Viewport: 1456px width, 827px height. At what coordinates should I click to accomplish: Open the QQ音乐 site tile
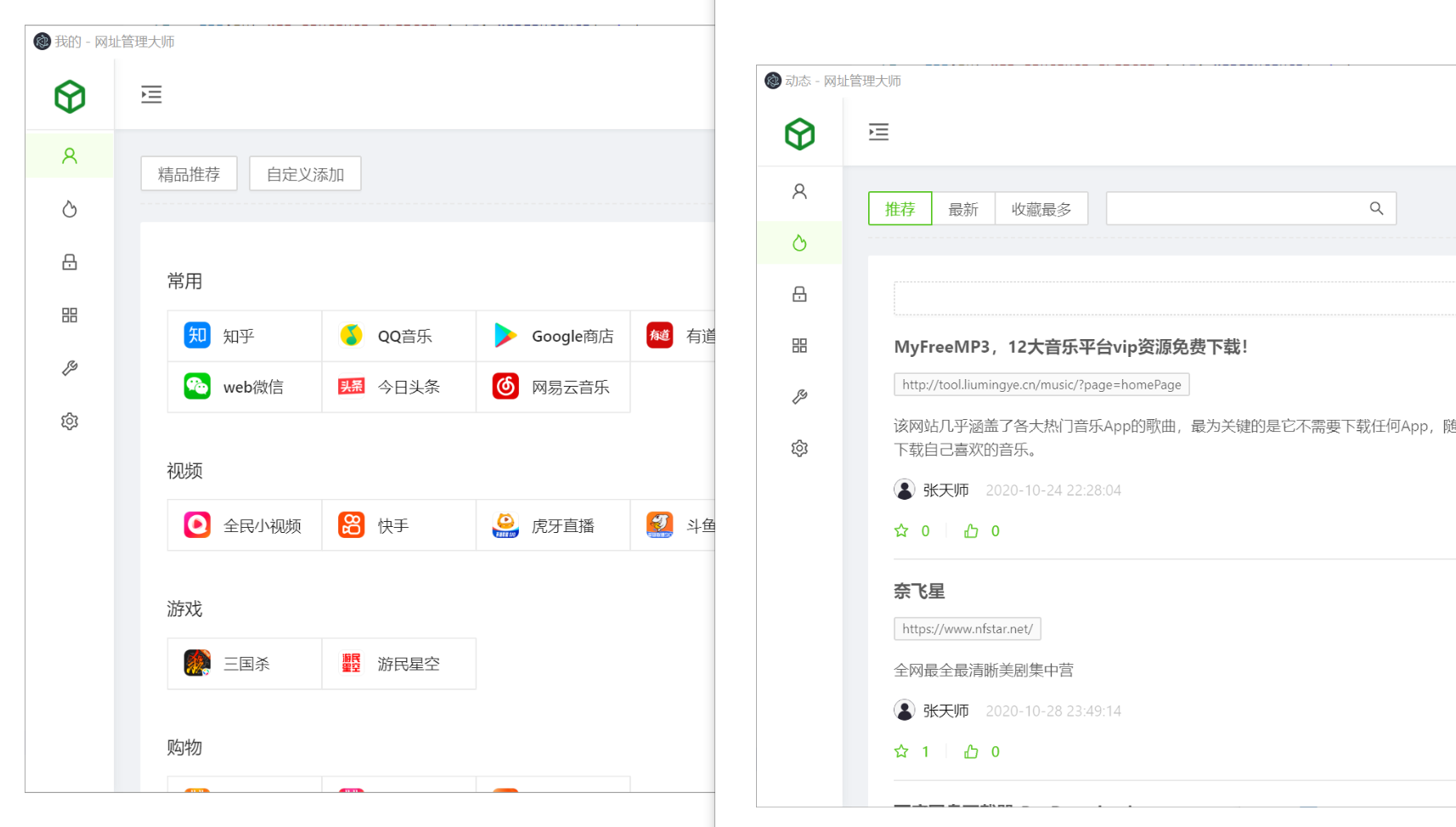(x=399, y=336)
